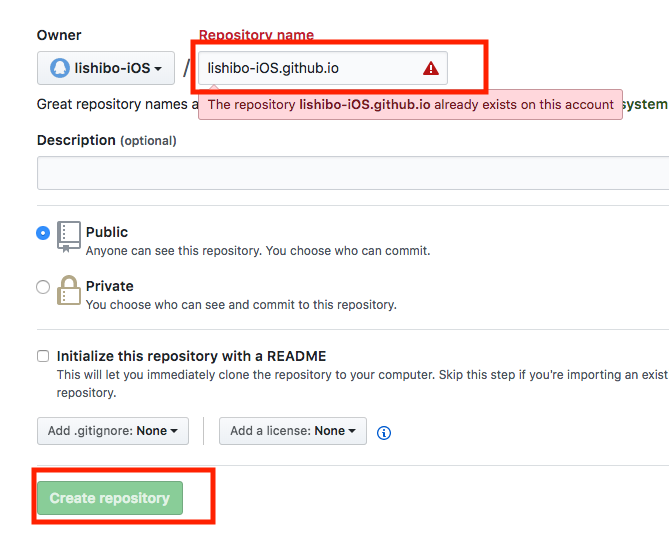Screen dimensions: 669x533
Task: Enable Initialize this repository with a README
Action: pos(43,356)
